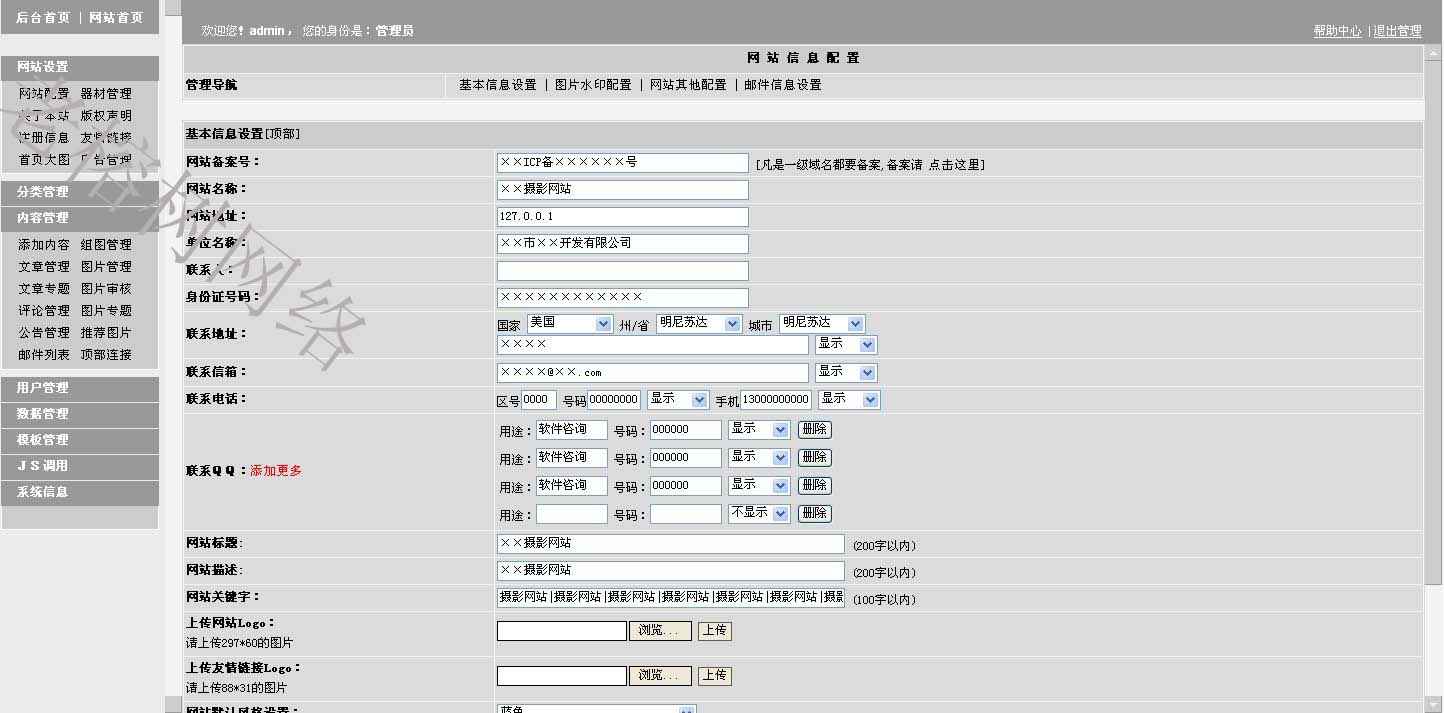Expand 数据管理 sidebar section
This screenshot has height=713, width=1444.
tap(80, 414)
